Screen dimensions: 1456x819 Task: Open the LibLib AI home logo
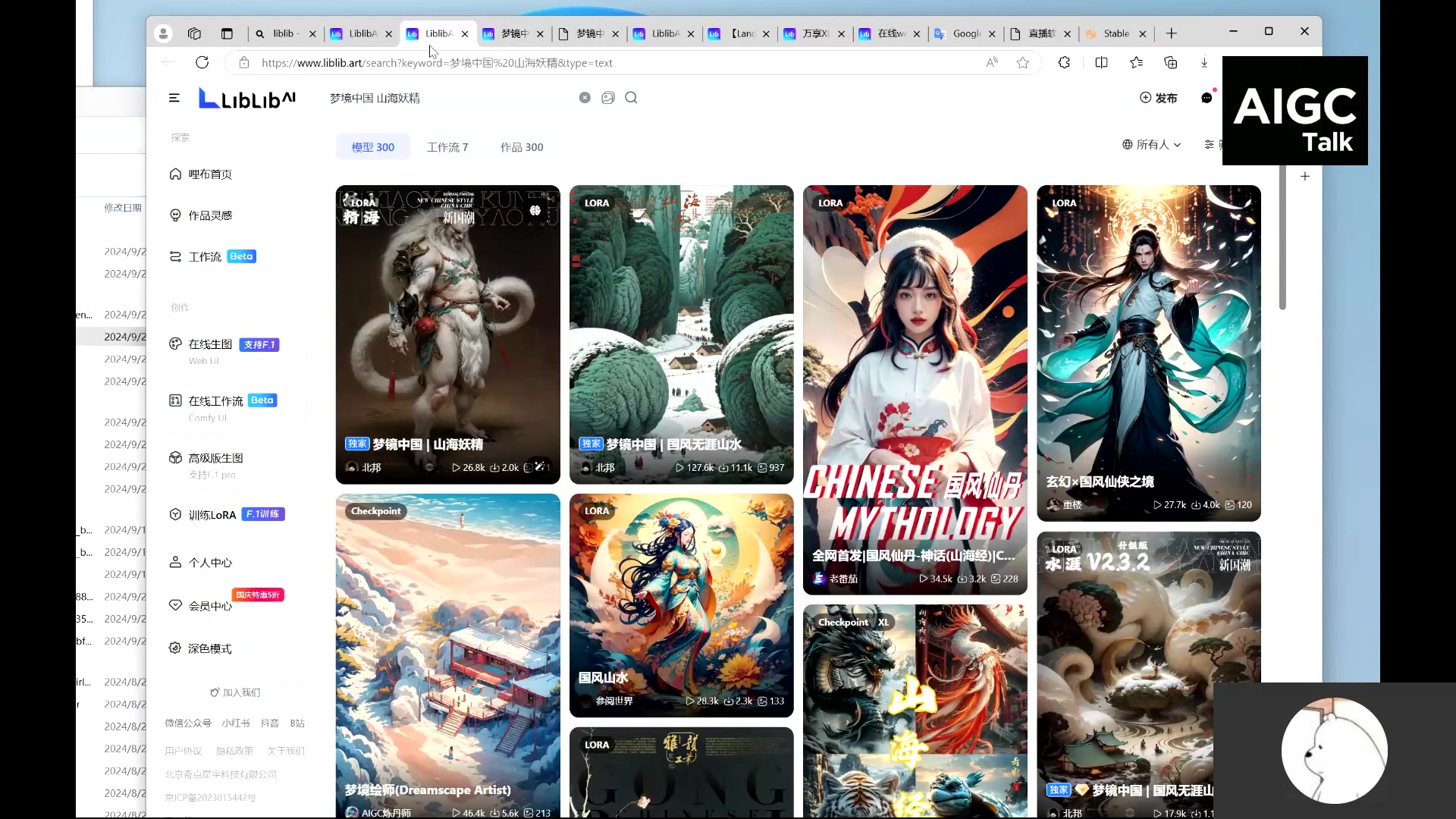coord(246,98)
